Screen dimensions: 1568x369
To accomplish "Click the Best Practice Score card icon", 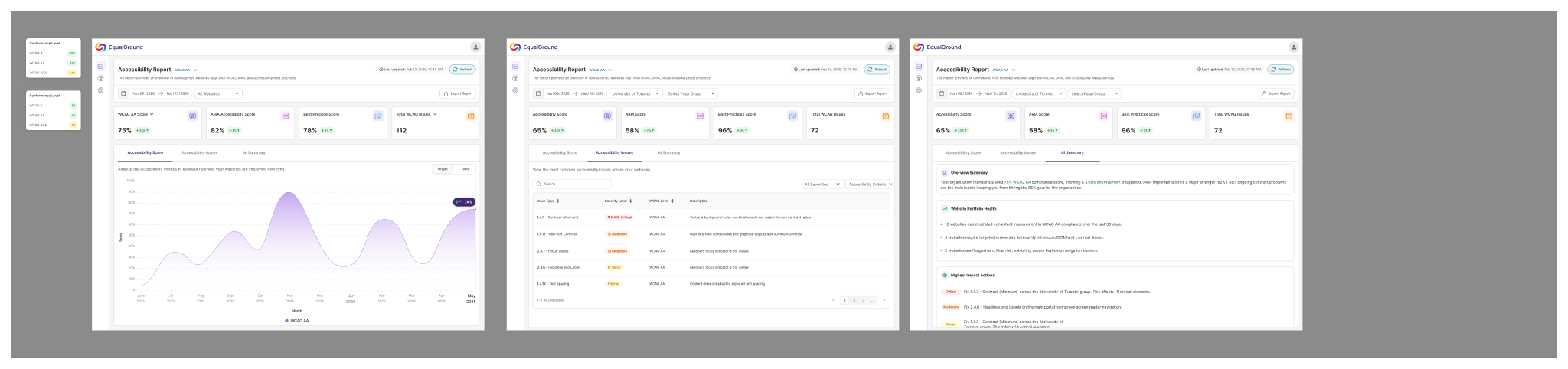I will point(378,116).
